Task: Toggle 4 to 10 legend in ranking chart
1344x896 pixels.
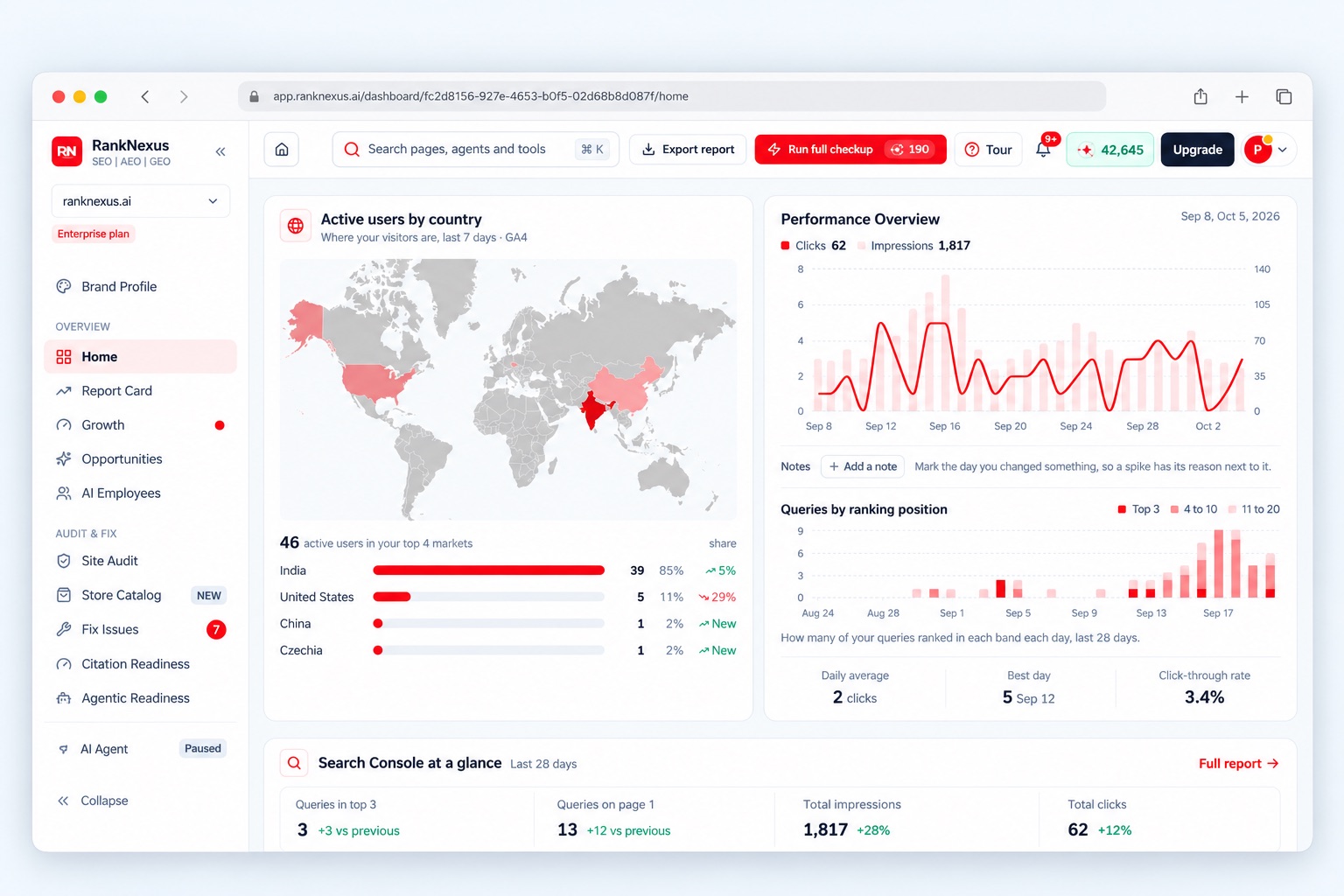Action: pyautogui.click(x=1193, y=509)
